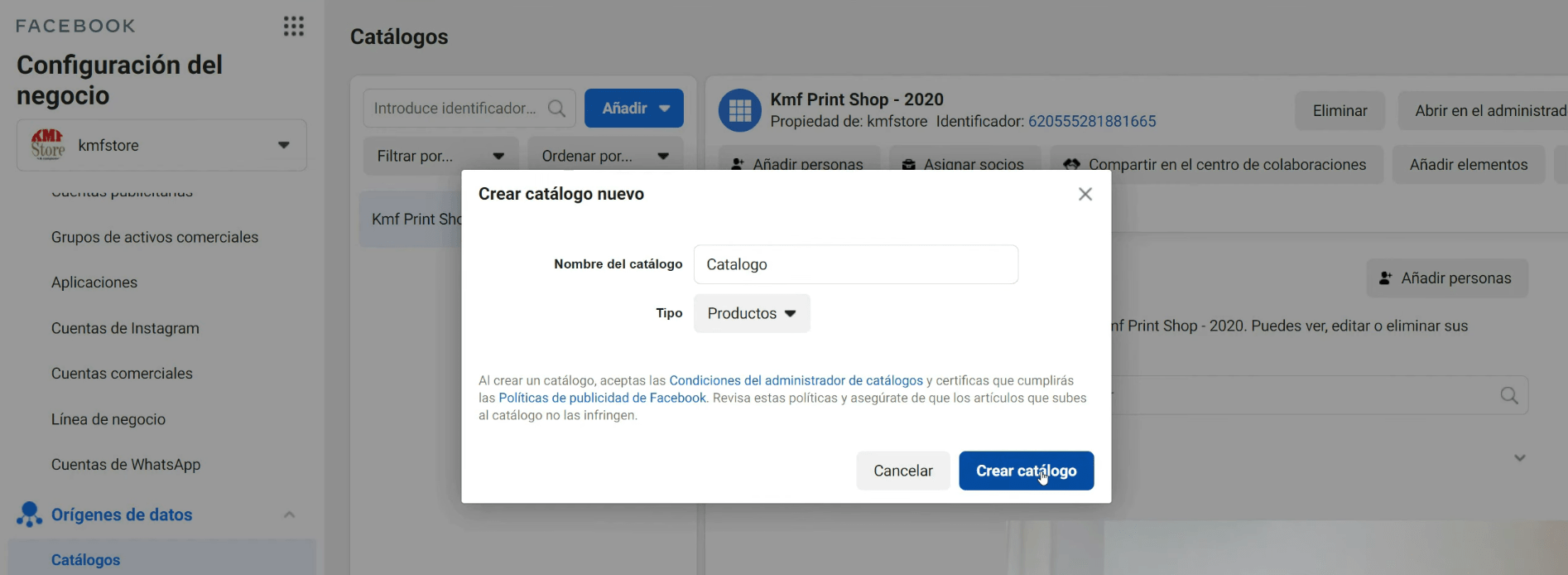
Task: Open the Facebook apps grid icon
Action: (293, 26)
